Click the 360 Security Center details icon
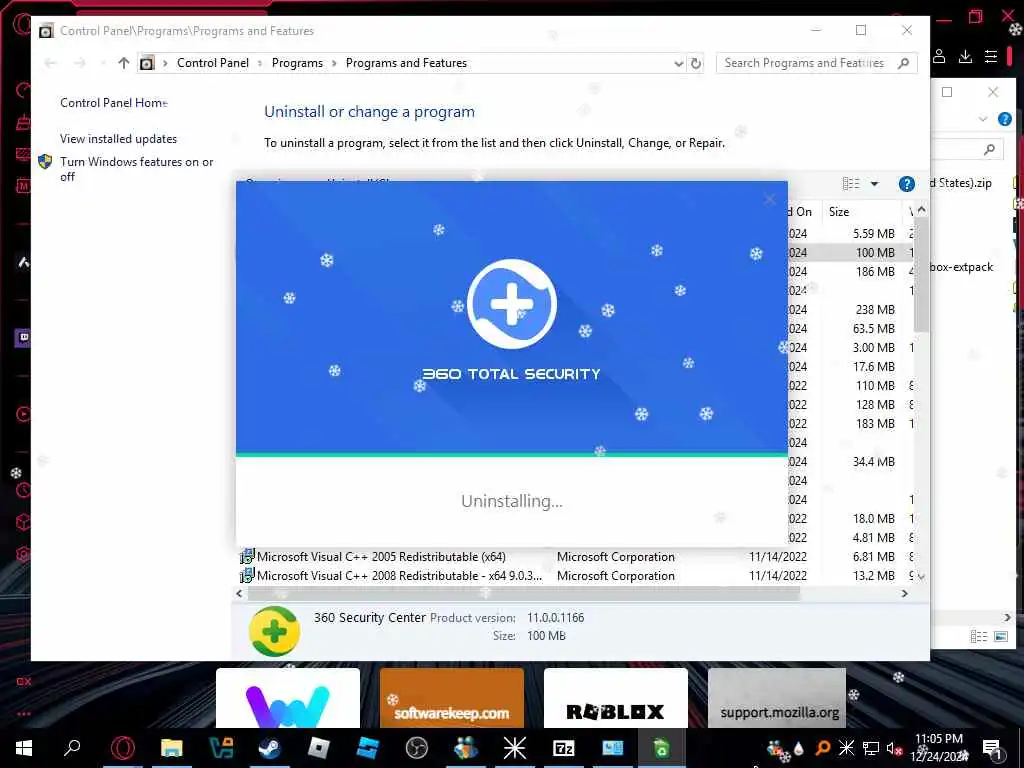Image resolution: width=1024 pixels, height=768 pixels. pos(274,631)
